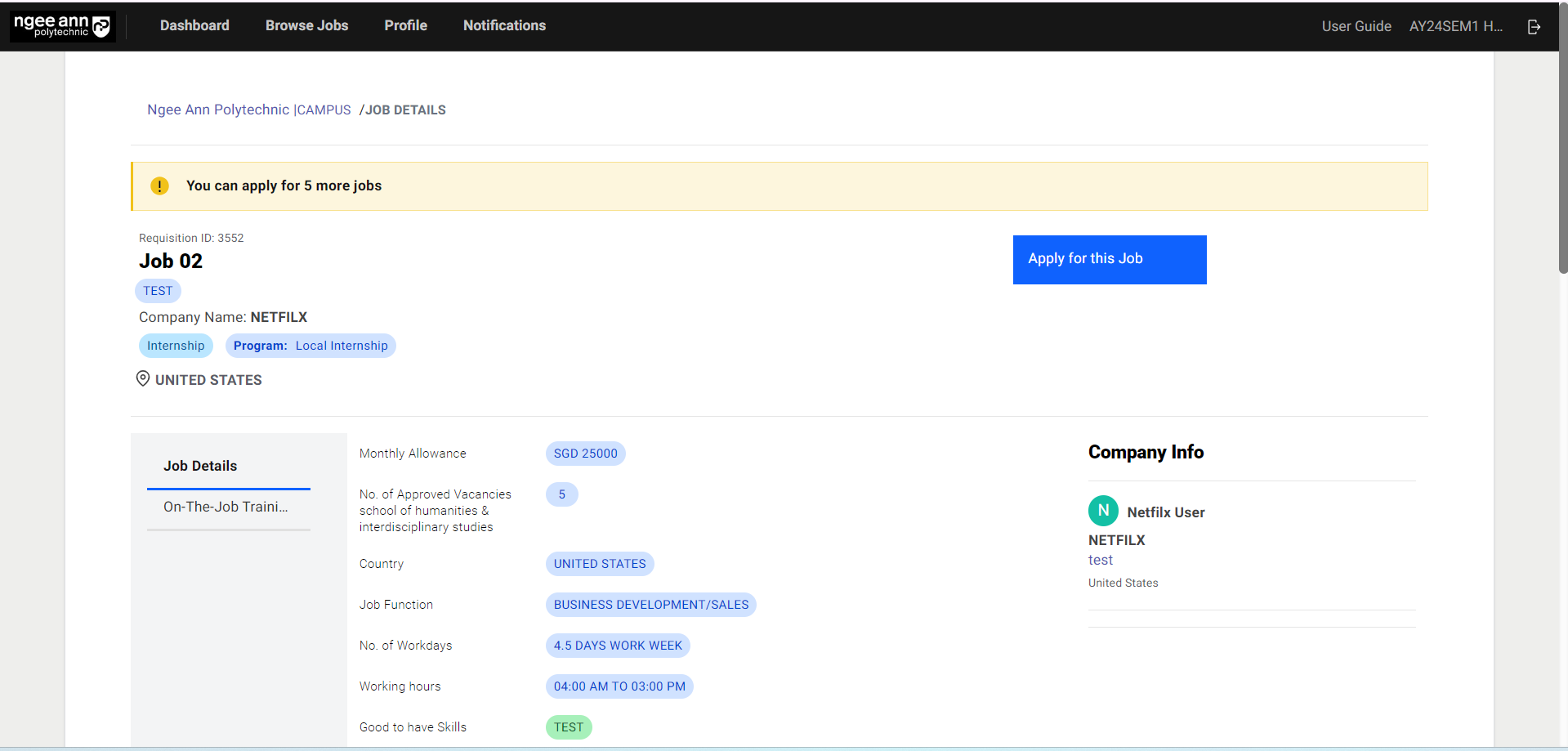Click the logout icon in header
Screen dimensions: 1568x751
coord(1534,27)
